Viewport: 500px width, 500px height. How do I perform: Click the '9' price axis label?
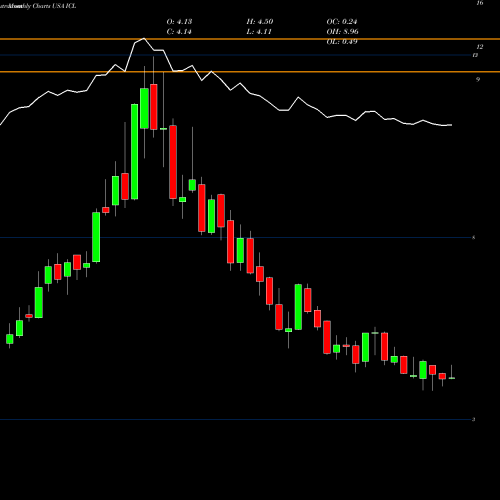(478, 79)
